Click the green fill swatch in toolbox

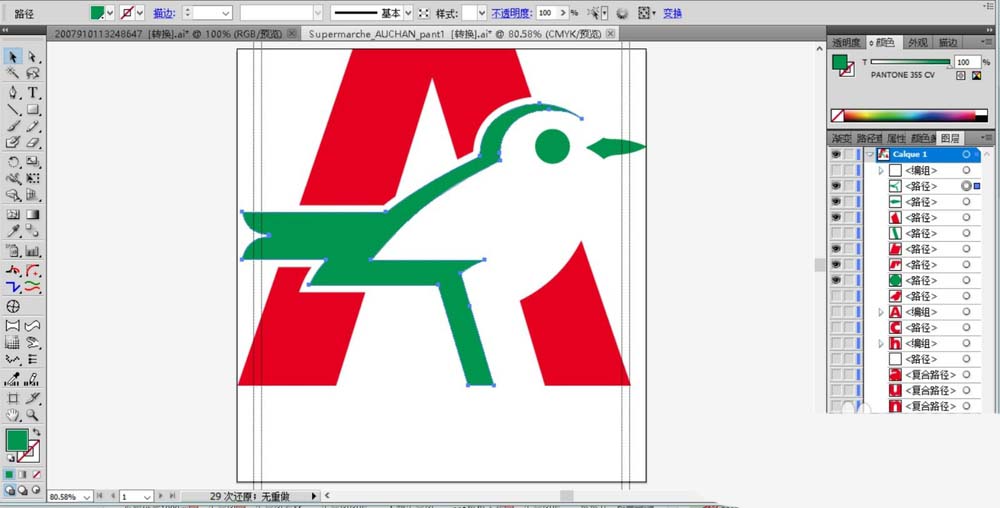17,440
